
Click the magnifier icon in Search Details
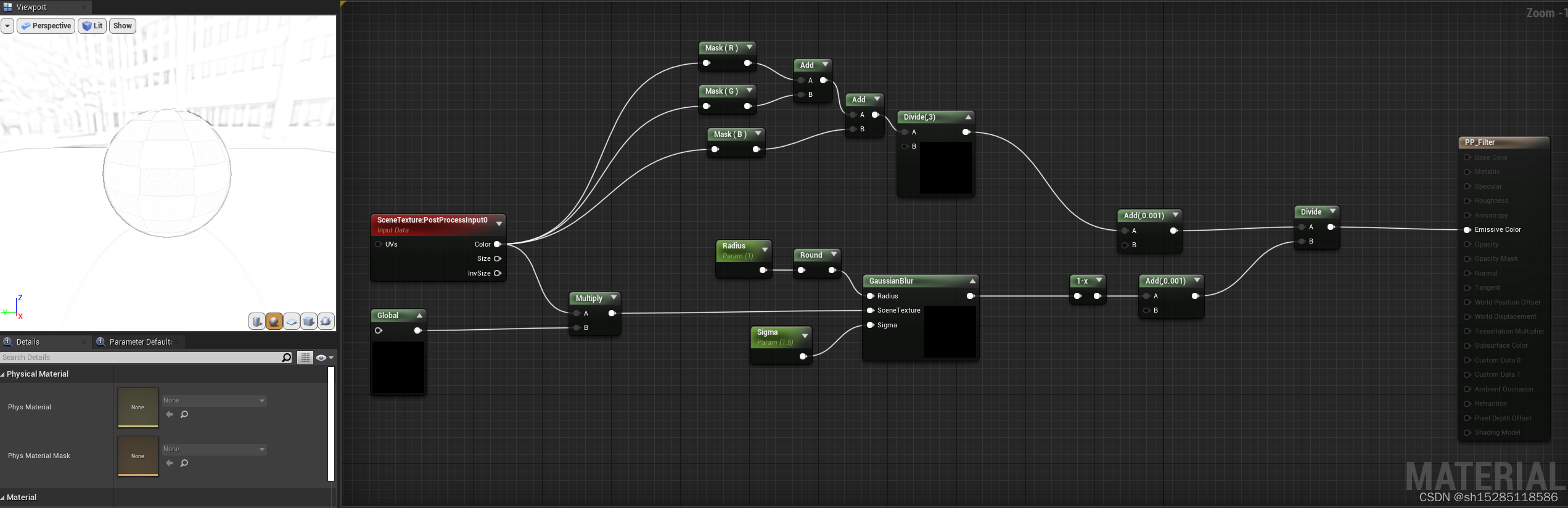(286, 358)
